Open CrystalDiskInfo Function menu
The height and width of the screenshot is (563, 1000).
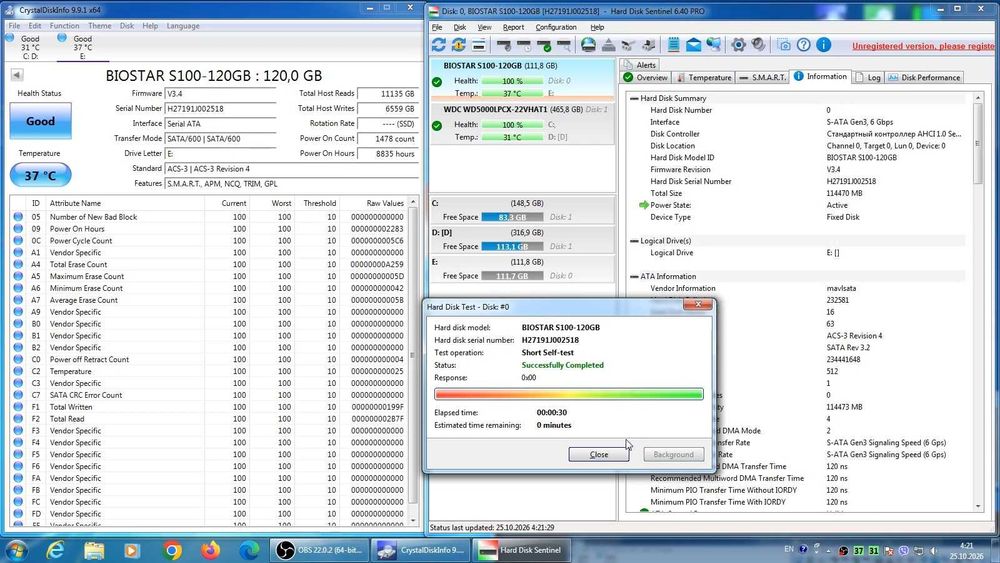64,26
